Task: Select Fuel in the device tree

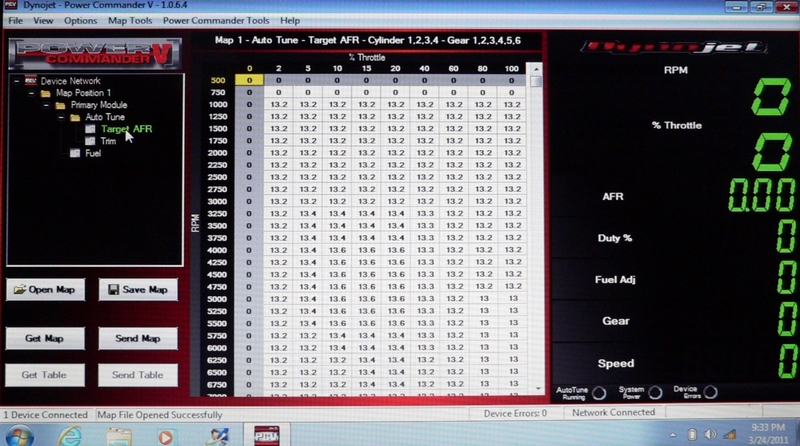Action: click(x=93, y=153)
